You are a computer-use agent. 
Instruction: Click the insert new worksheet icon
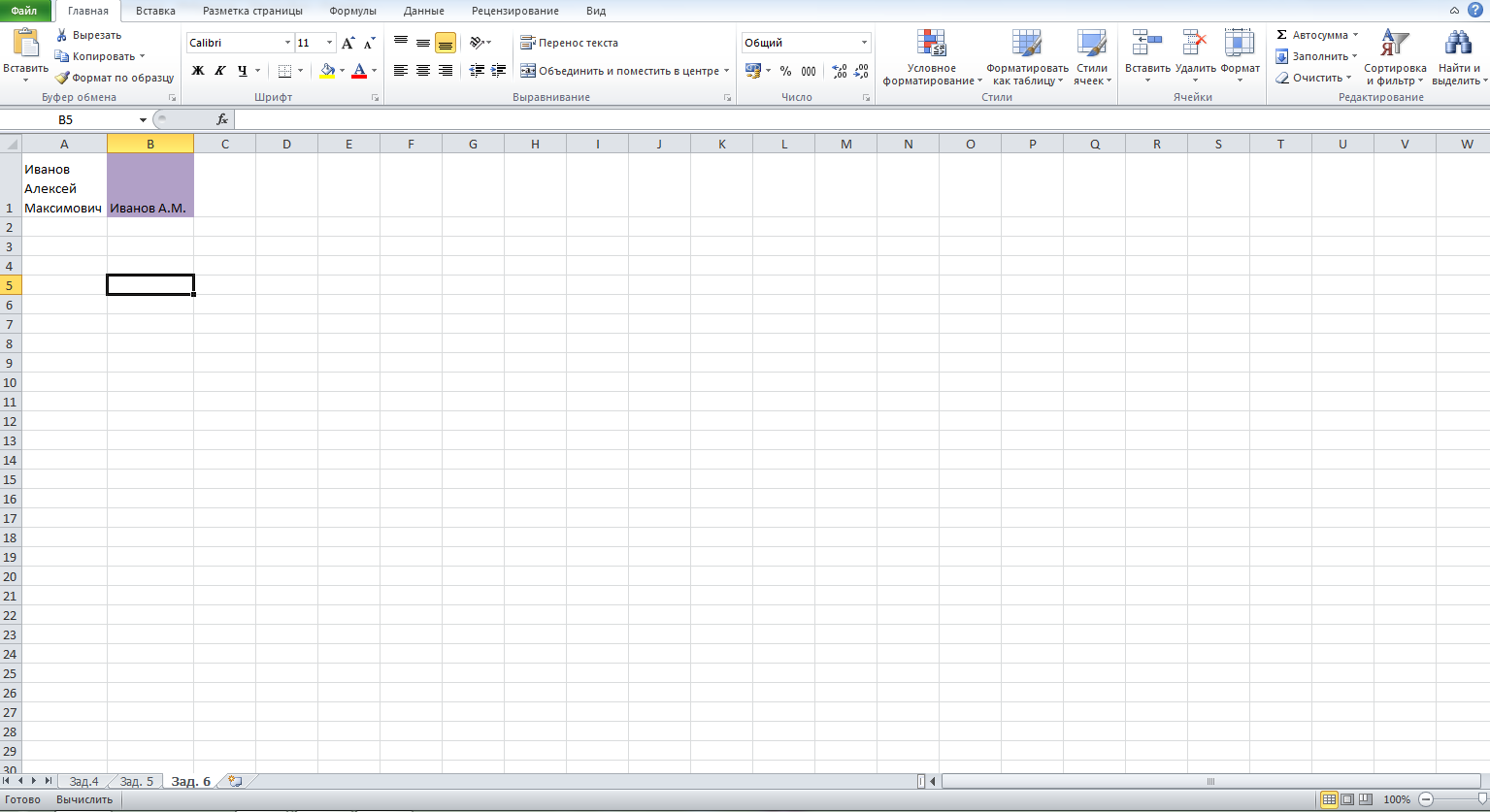click(235, 781)
